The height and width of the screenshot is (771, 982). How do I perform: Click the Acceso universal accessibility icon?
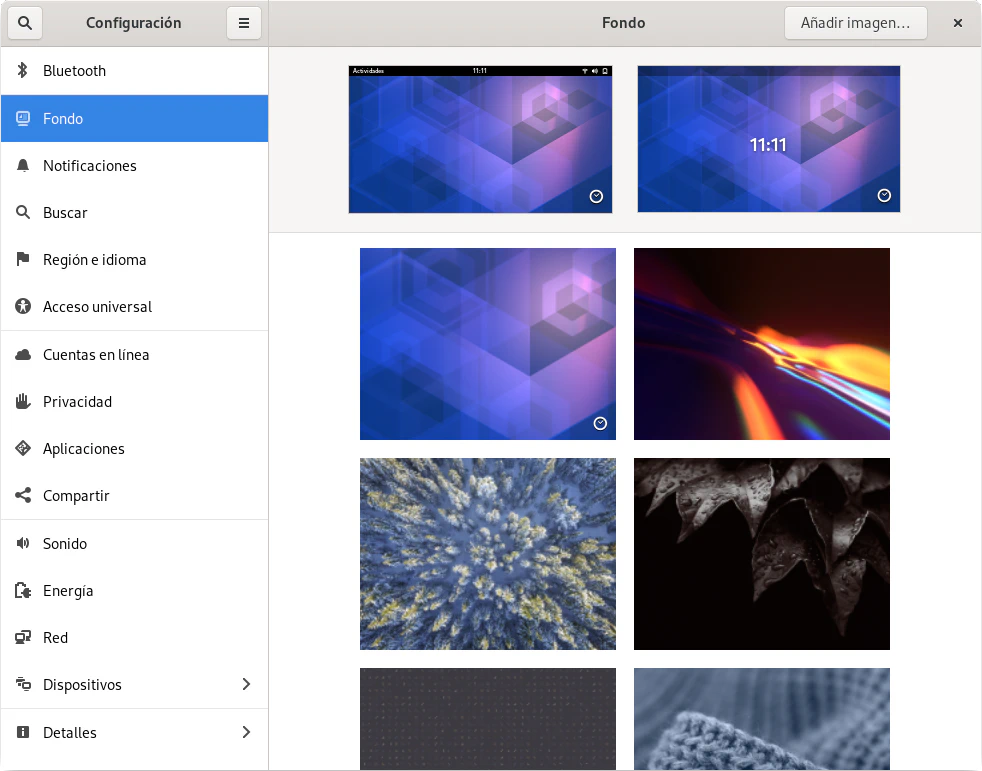(23, 307)
